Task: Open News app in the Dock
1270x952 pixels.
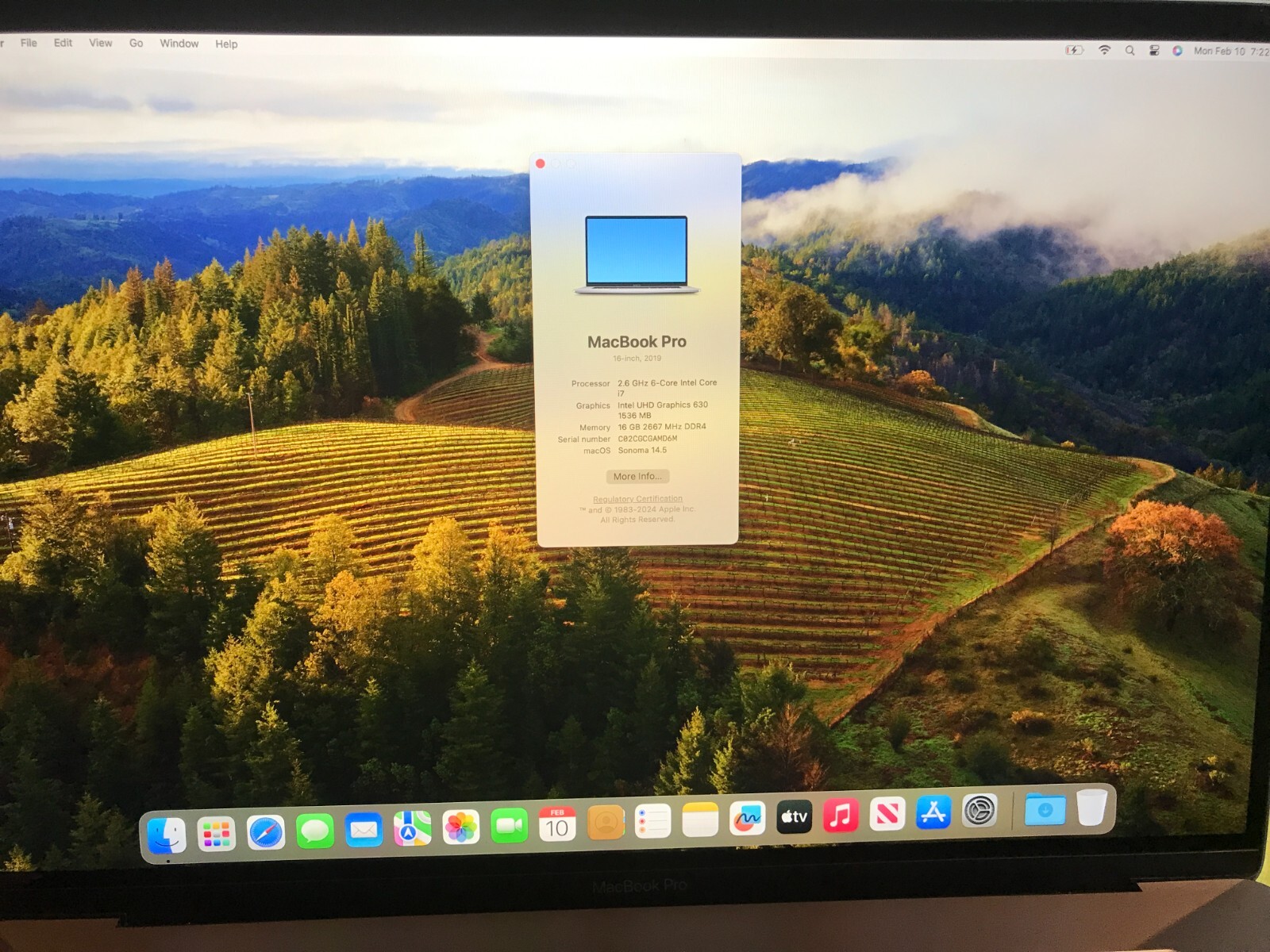Action: [x=887, y=813]
